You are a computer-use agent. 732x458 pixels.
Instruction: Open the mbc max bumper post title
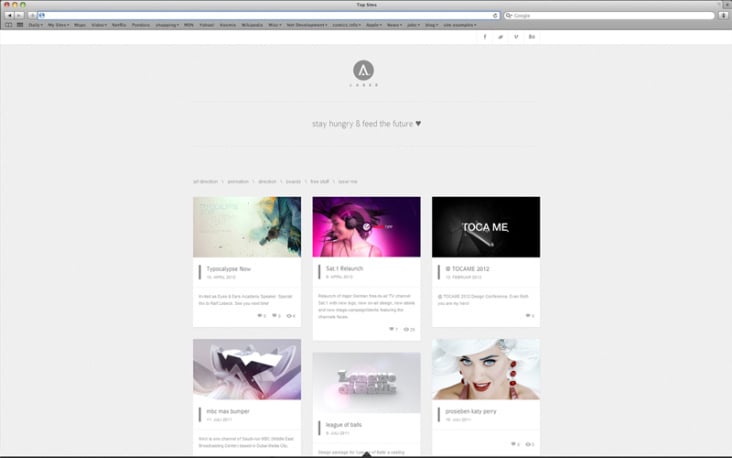pos(228,411)
